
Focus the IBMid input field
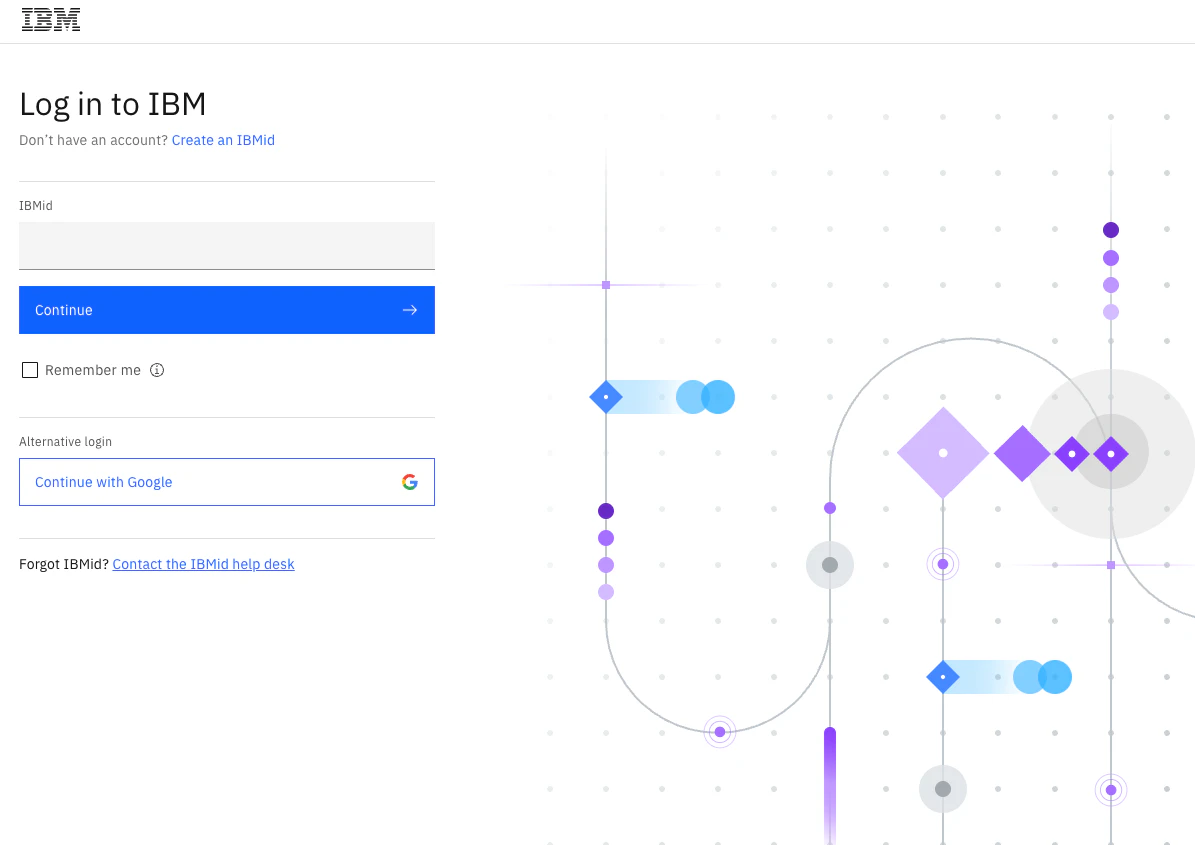(x=227, y=245)
